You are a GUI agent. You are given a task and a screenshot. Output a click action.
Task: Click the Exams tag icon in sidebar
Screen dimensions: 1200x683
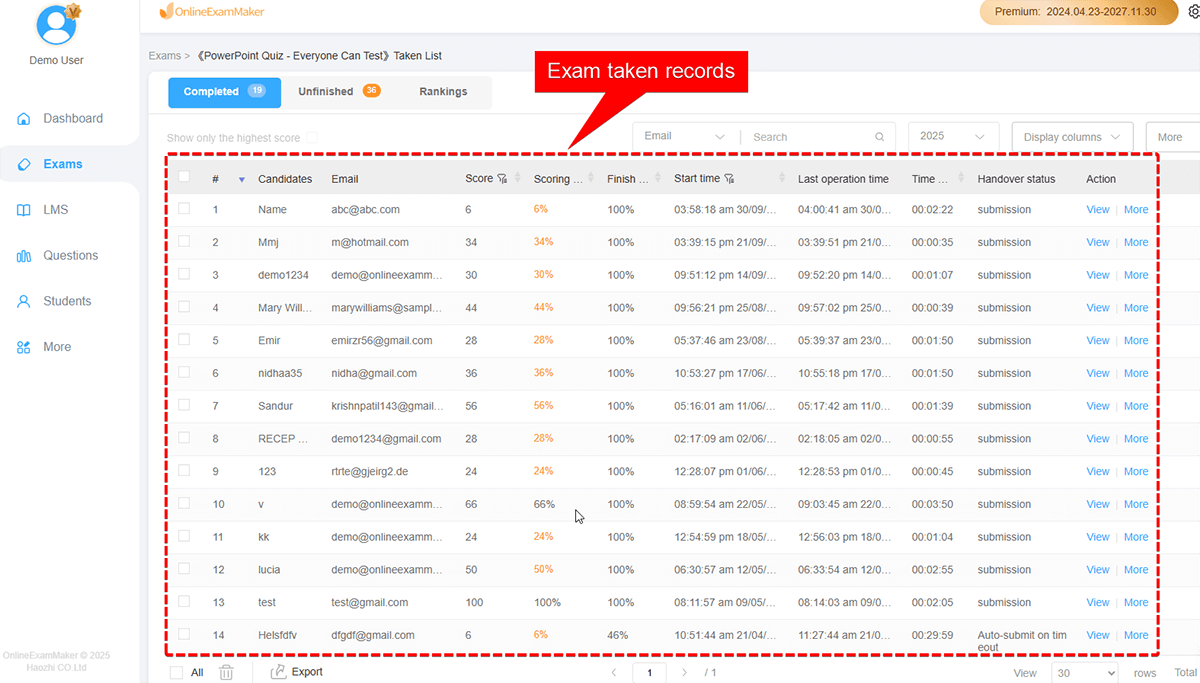click(x=24, y=164)
